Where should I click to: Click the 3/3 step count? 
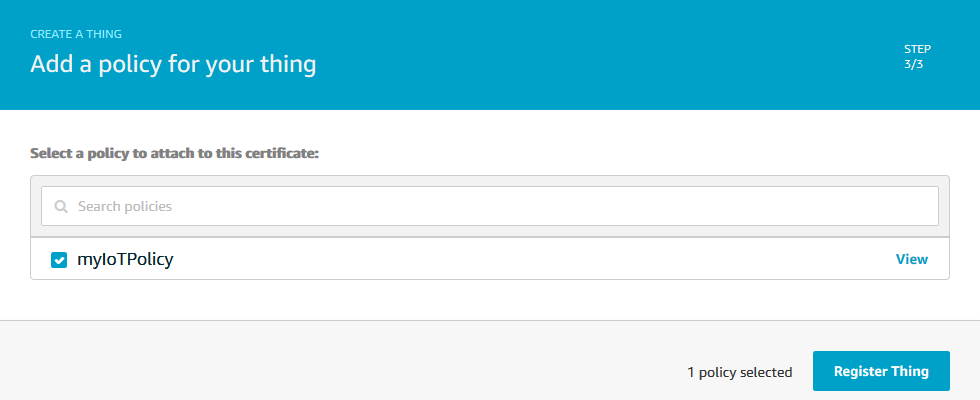click(x=914, y=63)
